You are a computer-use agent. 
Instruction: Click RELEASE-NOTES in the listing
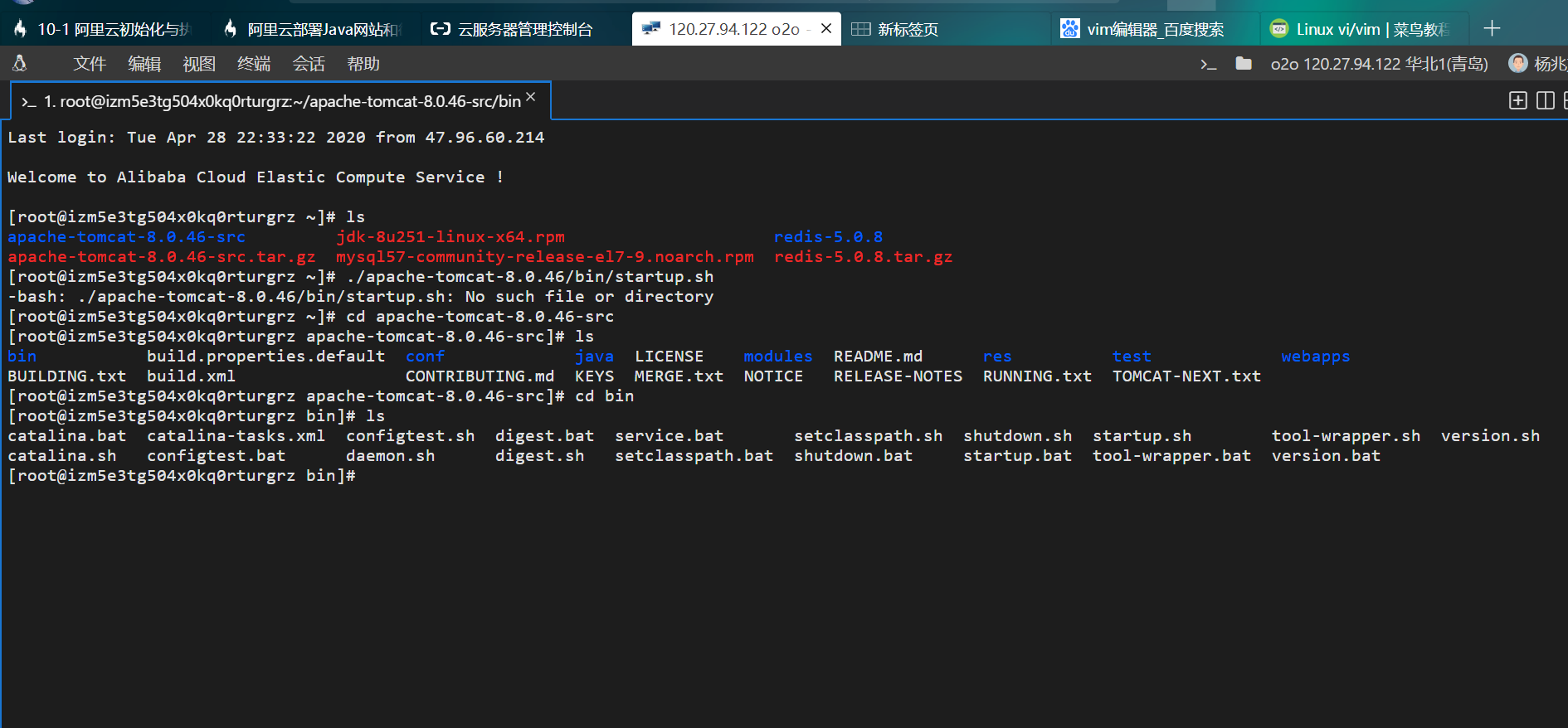(x=898, y=376)
